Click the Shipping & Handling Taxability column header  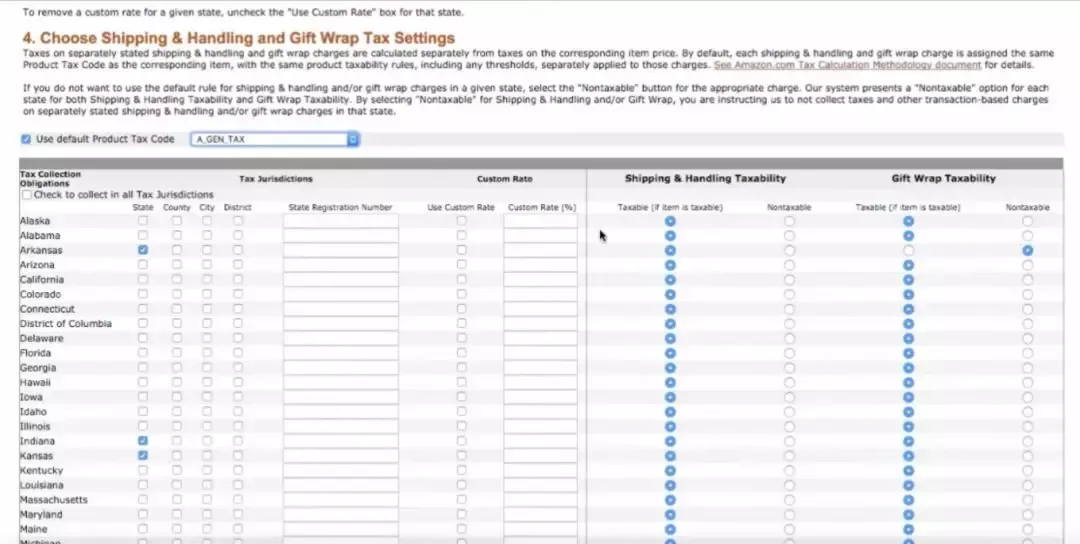[705, 178]
